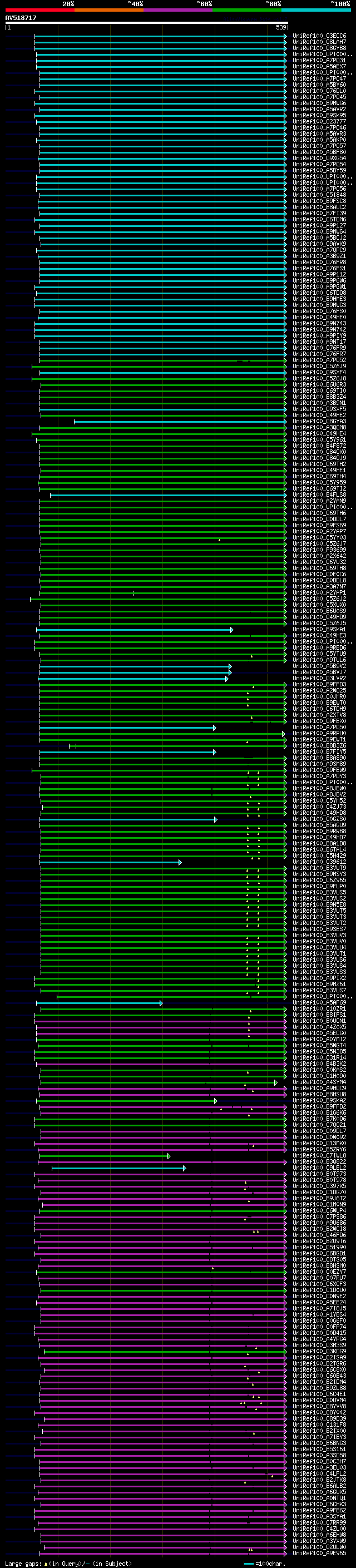The width and height of the screenshot is (356, 1568).
Task: Select hit UniRef100_A7QPC9
Action: click(x=319, y=250)
